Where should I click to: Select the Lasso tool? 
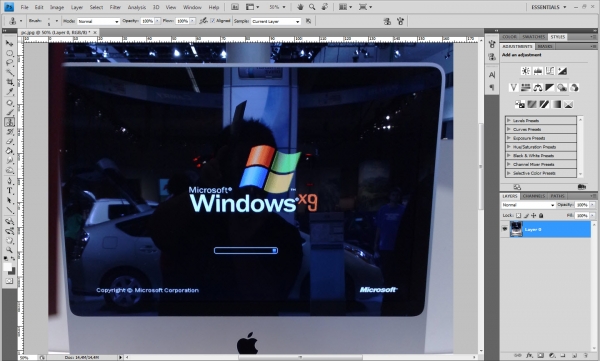coord(10,62)
